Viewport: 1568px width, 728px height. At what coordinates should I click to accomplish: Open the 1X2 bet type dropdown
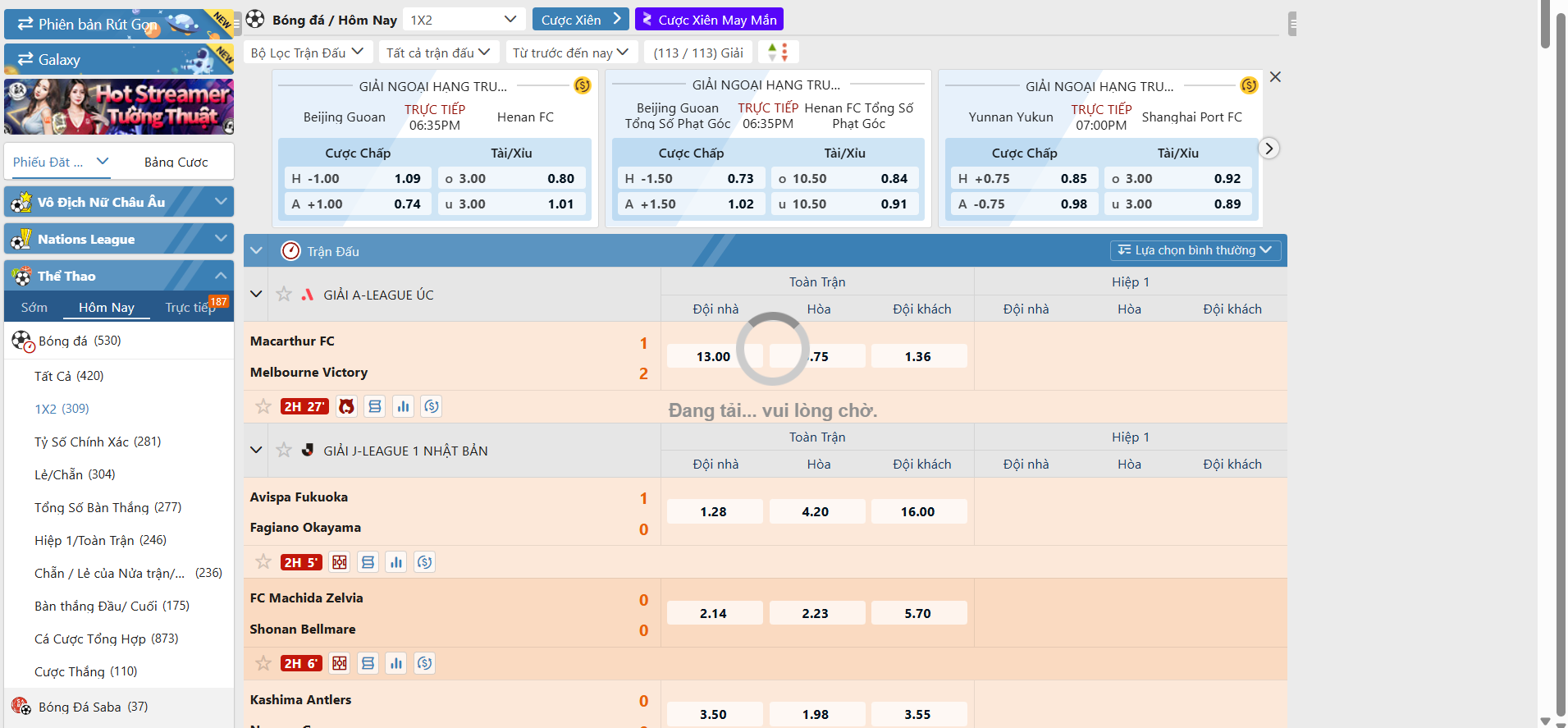click(x=464, y=20)
